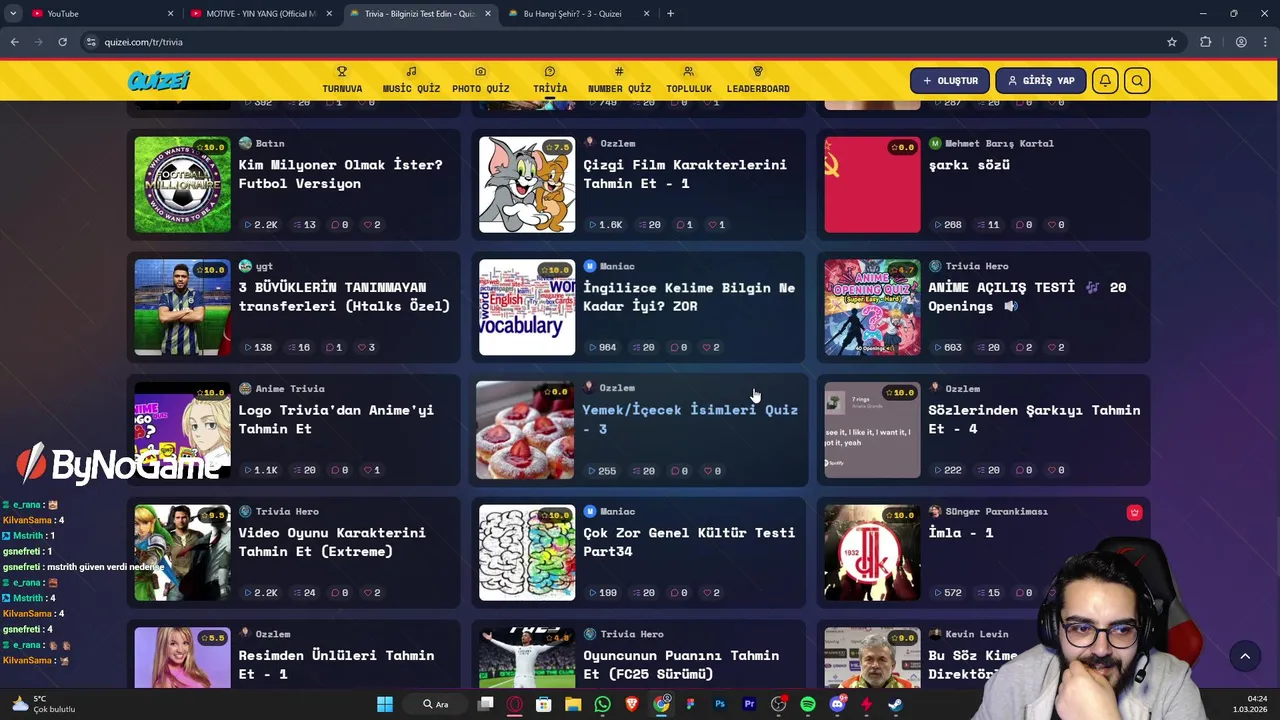Click the Football Millionaire thumbnail
The image size is (1280, 720).
pos(182,185)
